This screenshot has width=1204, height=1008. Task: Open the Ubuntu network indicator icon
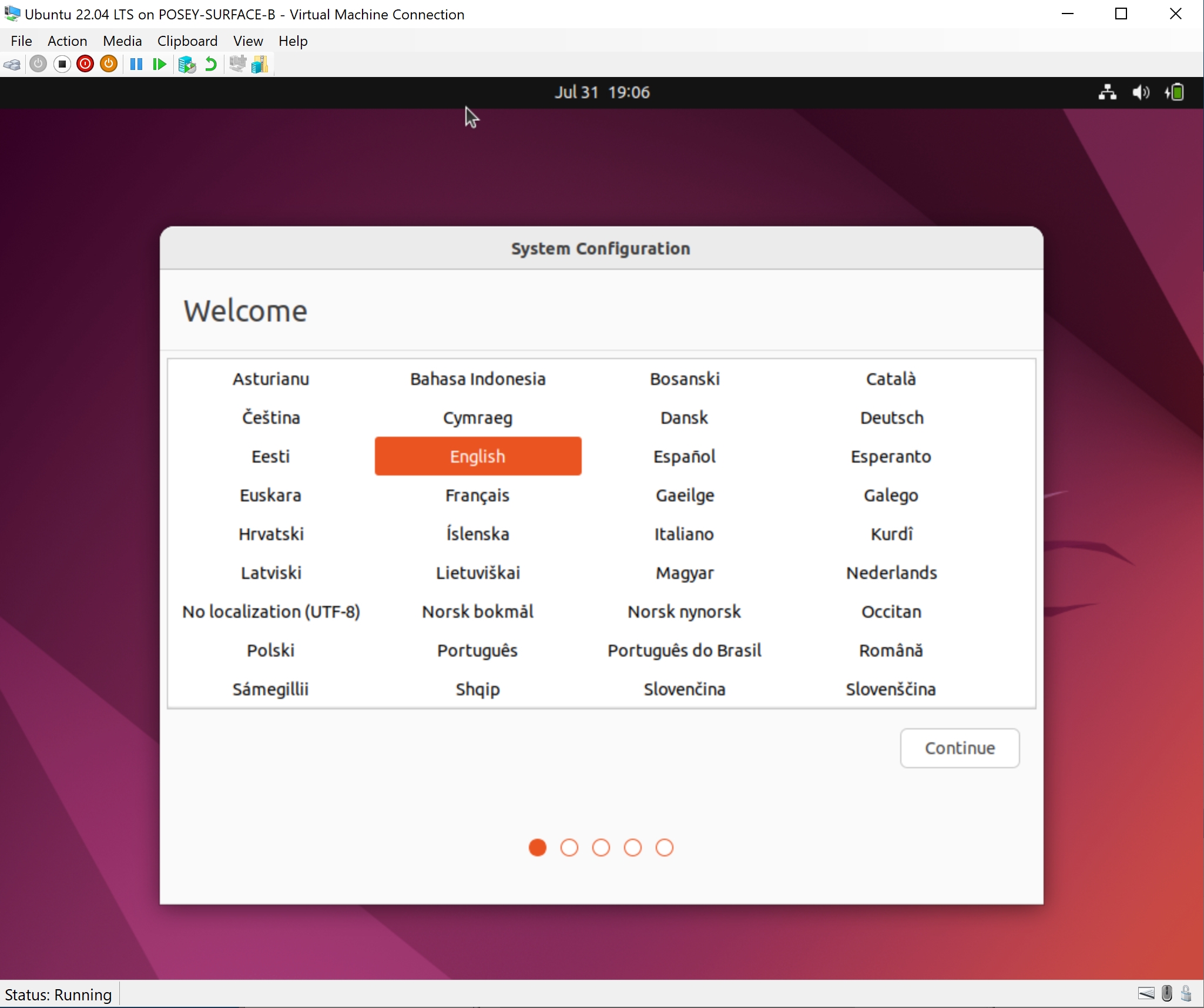(x=1107, y=92)
